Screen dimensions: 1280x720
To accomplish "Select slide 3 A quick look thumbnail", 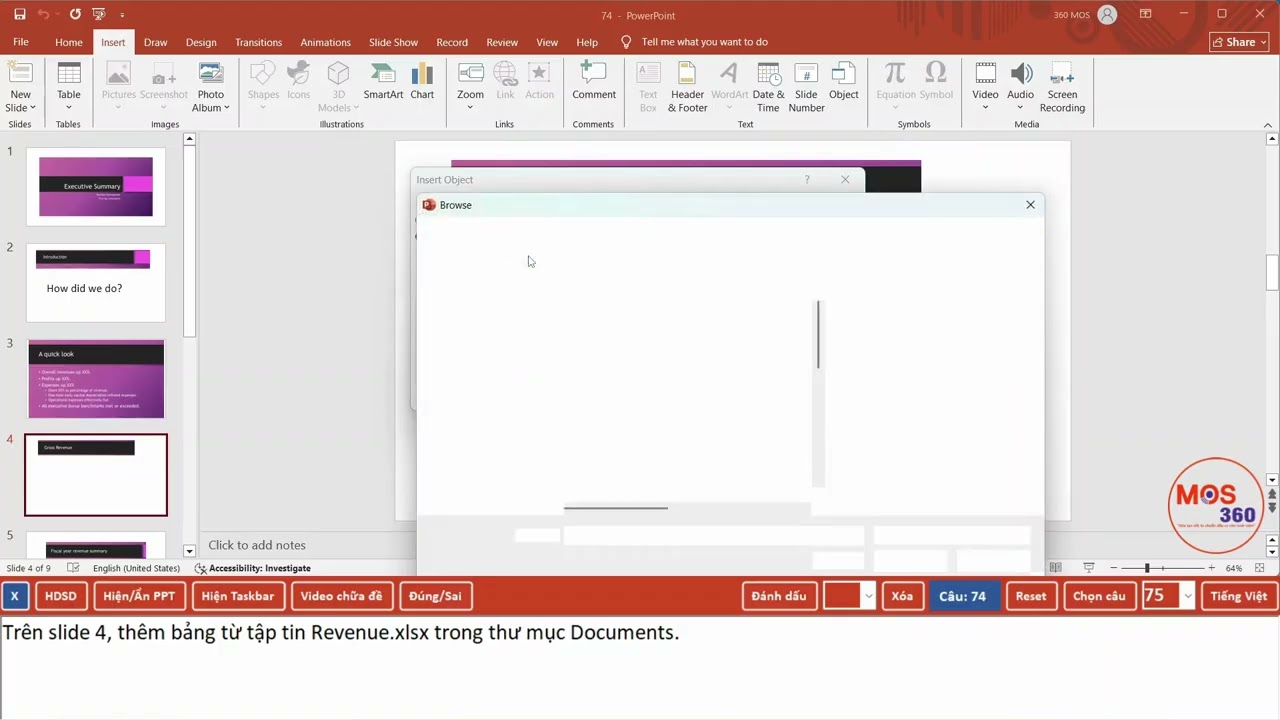I will (x=96, y=378).
